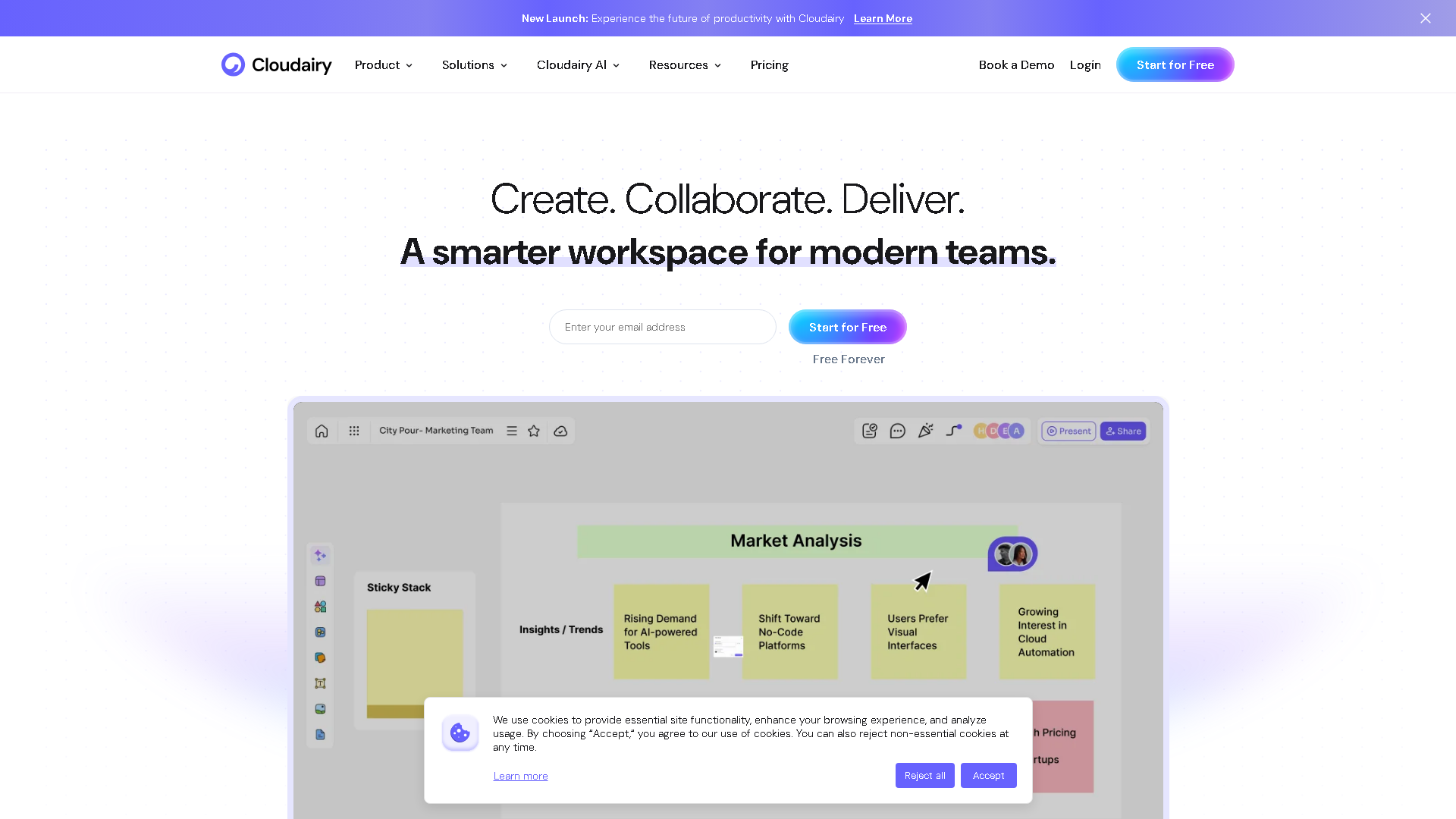Star the City Pour board
This screenshot has height=819, width=1456.
click(534, 431)
